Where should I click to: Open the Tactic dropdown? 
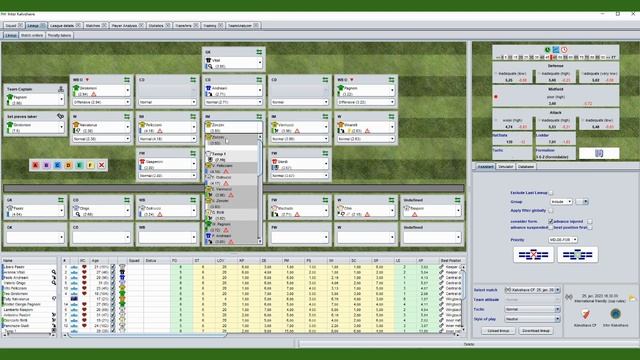tap(532, 309)
